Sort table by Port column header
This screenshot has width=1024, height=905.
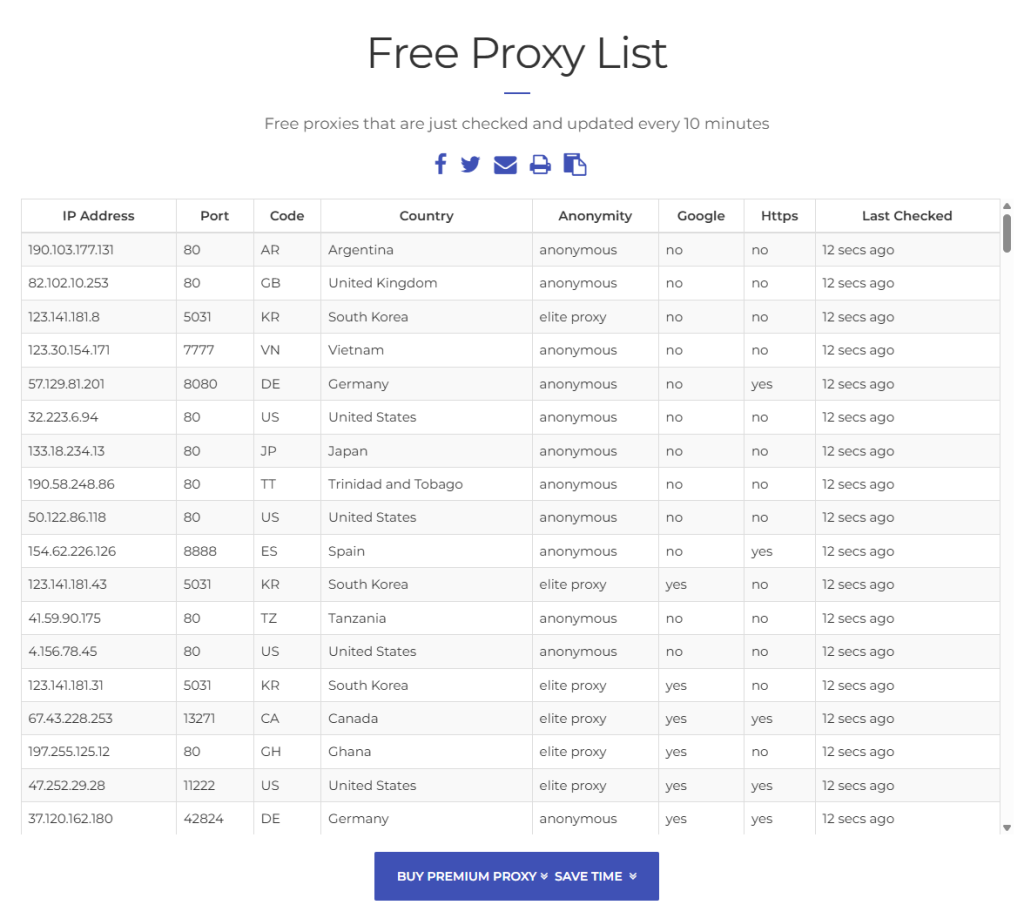click(215, 216)
